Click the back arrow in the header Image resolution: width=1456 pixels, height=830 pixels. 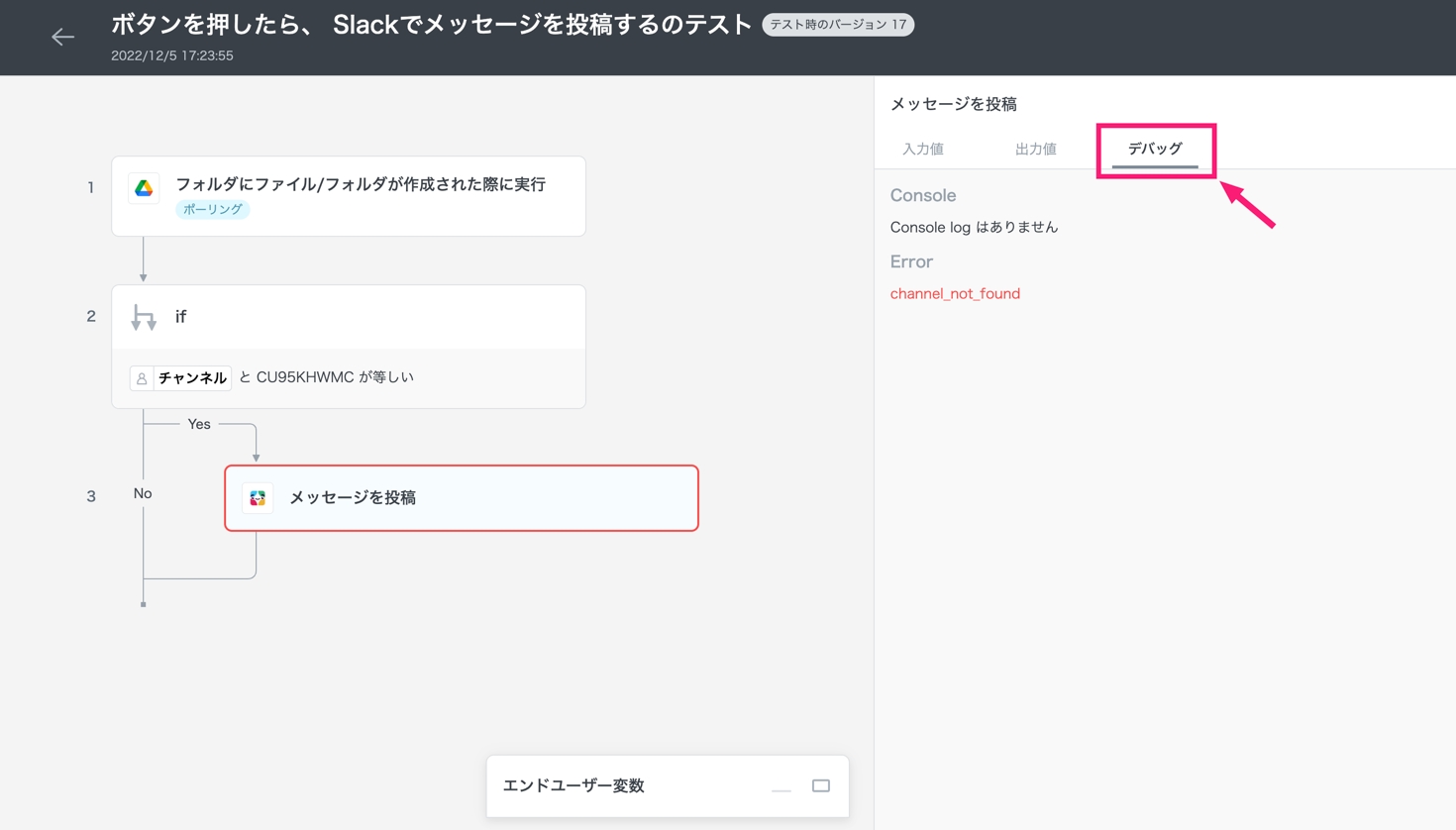62,37
